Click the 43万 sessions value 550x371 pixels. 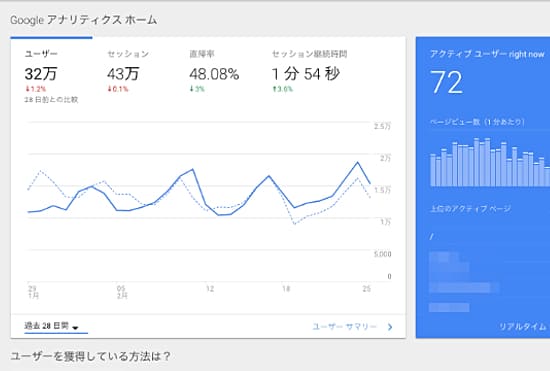[x=123, y=74]
